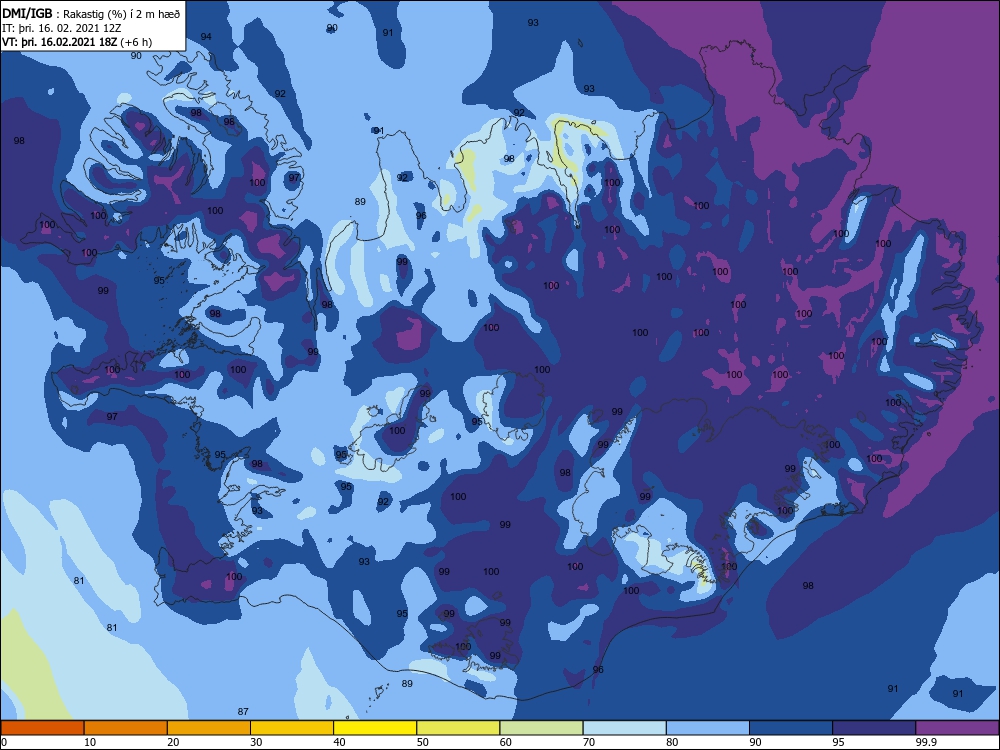Select the "IT: þri. 16. 02. 2021 12Z" line
Screen dimensions: 1000x750
point(61,28)
